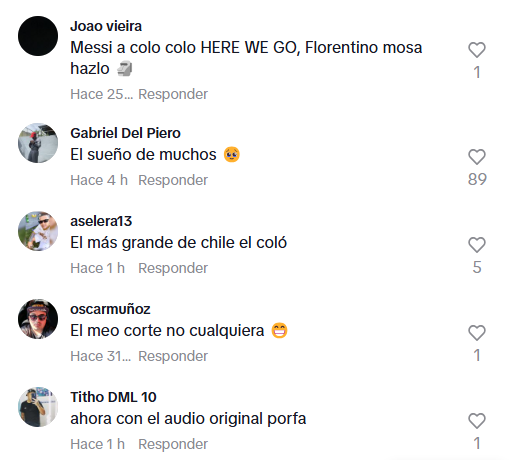Open Gabriel Del Piero's avatar
511x460 pixels.
(38, 143)
